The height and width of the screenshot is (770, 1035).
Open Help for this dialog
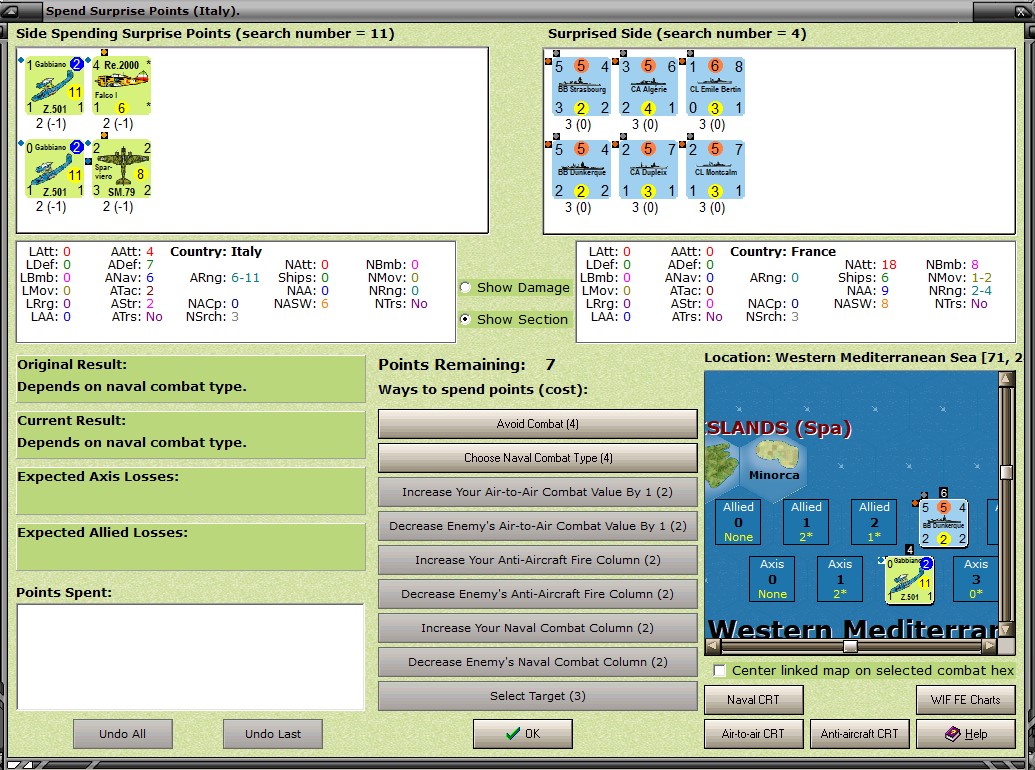[x=965, y=734]
